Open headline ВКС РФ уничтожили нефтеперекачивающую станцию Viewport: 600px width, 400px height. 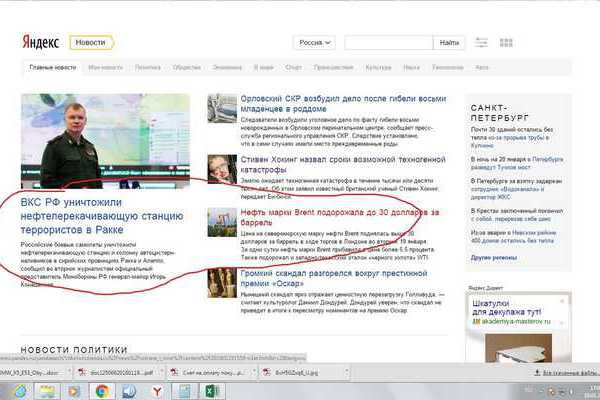pos(102,216)
